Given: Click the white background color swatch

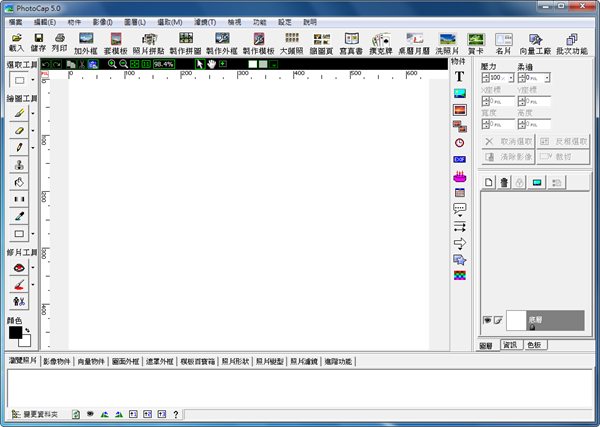Looking at the screenshot, I should [26, 342].
